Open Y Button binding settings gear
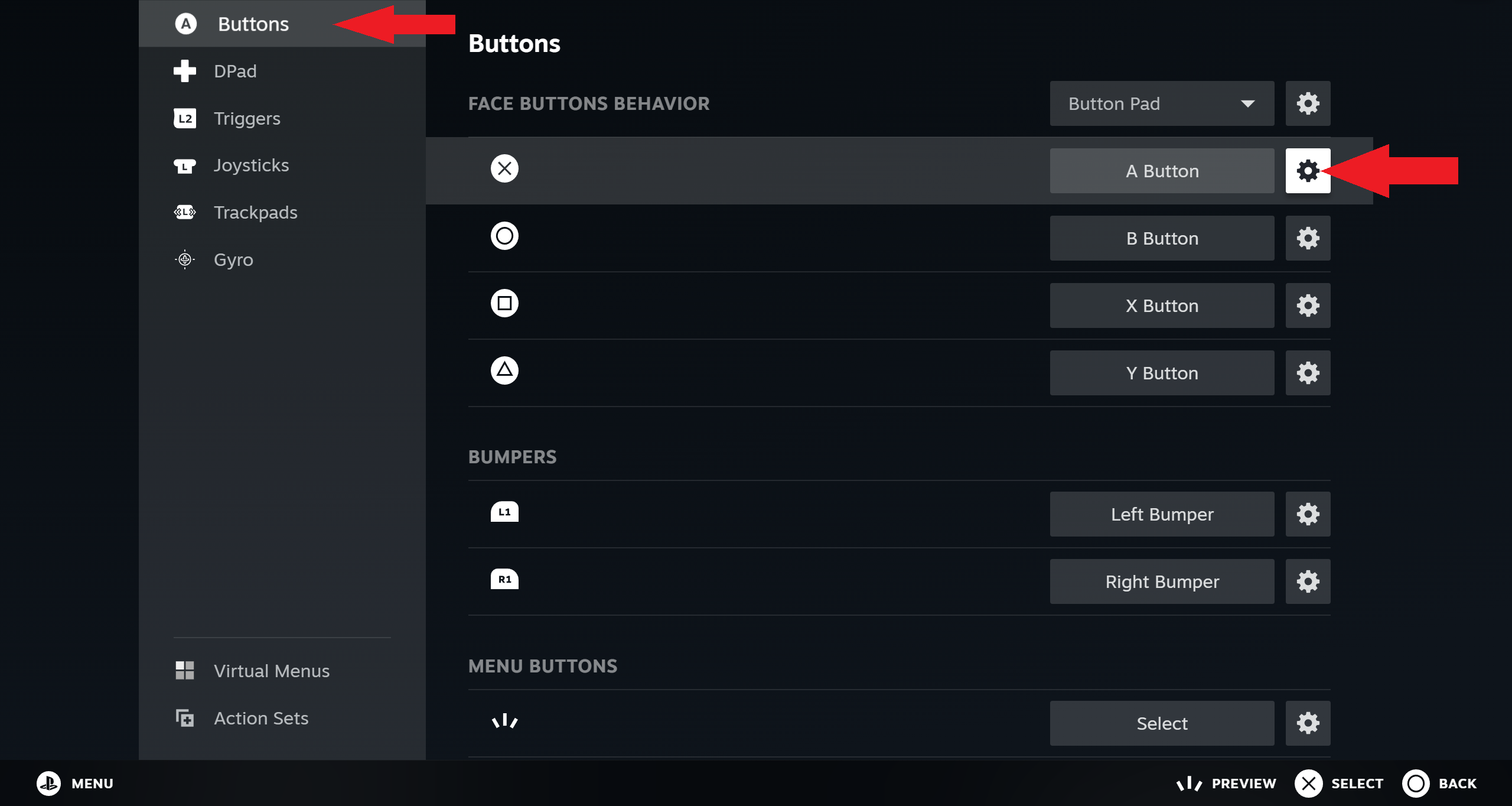The height and width of the screenshot is (806, 1512). pyautogui.click(x=1308, y=373)
